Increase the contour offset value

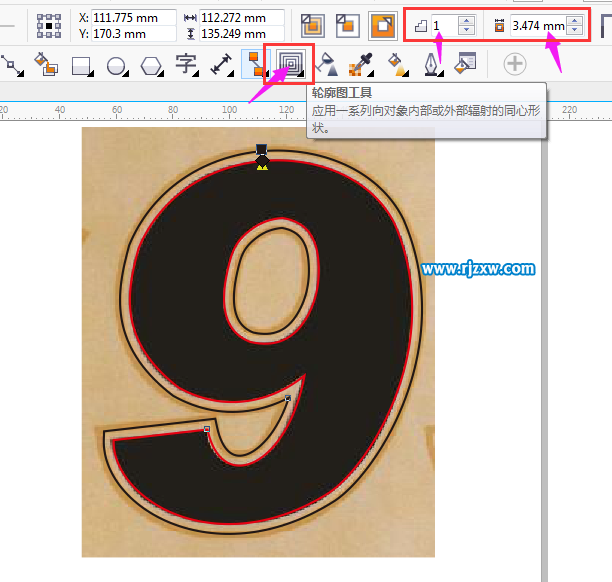pyautogui.click(x=574, y=20)
